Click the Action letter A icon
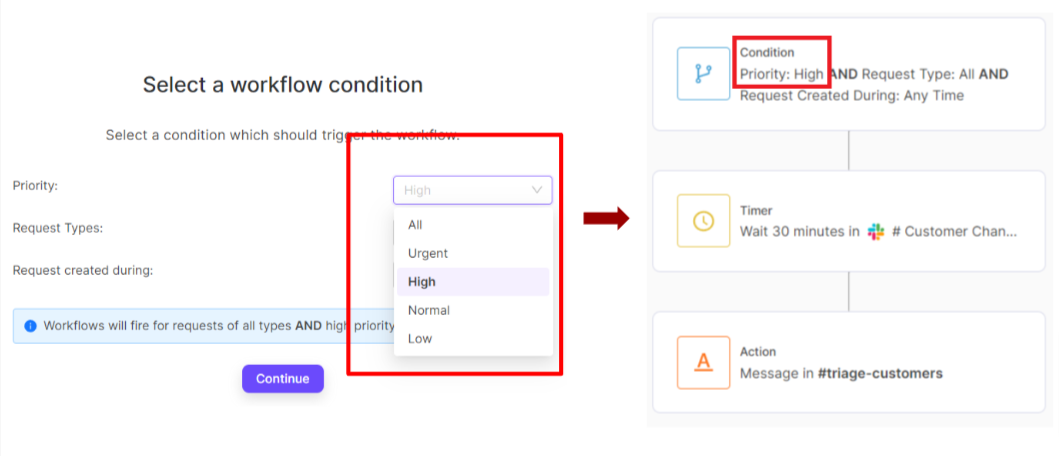Viewport: 1059px width, 456px height. tap(703, 362)
